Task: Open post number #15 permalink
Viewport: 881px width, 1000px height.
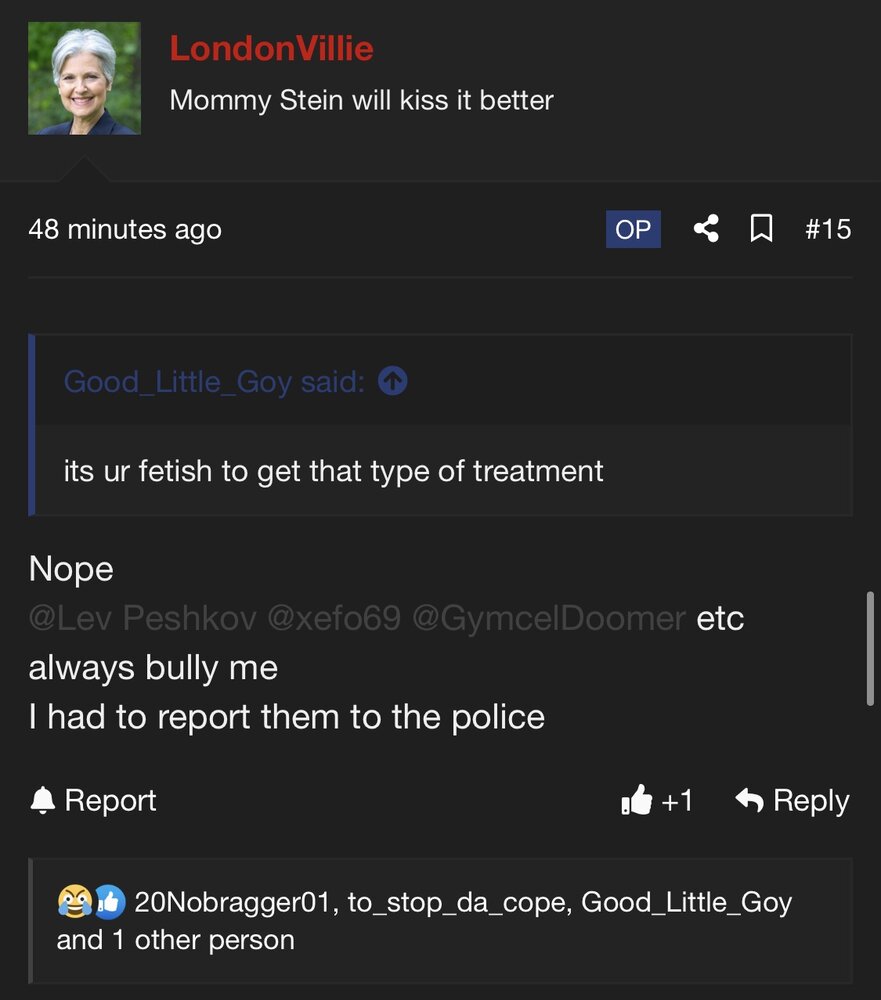Action: (827, 229)
